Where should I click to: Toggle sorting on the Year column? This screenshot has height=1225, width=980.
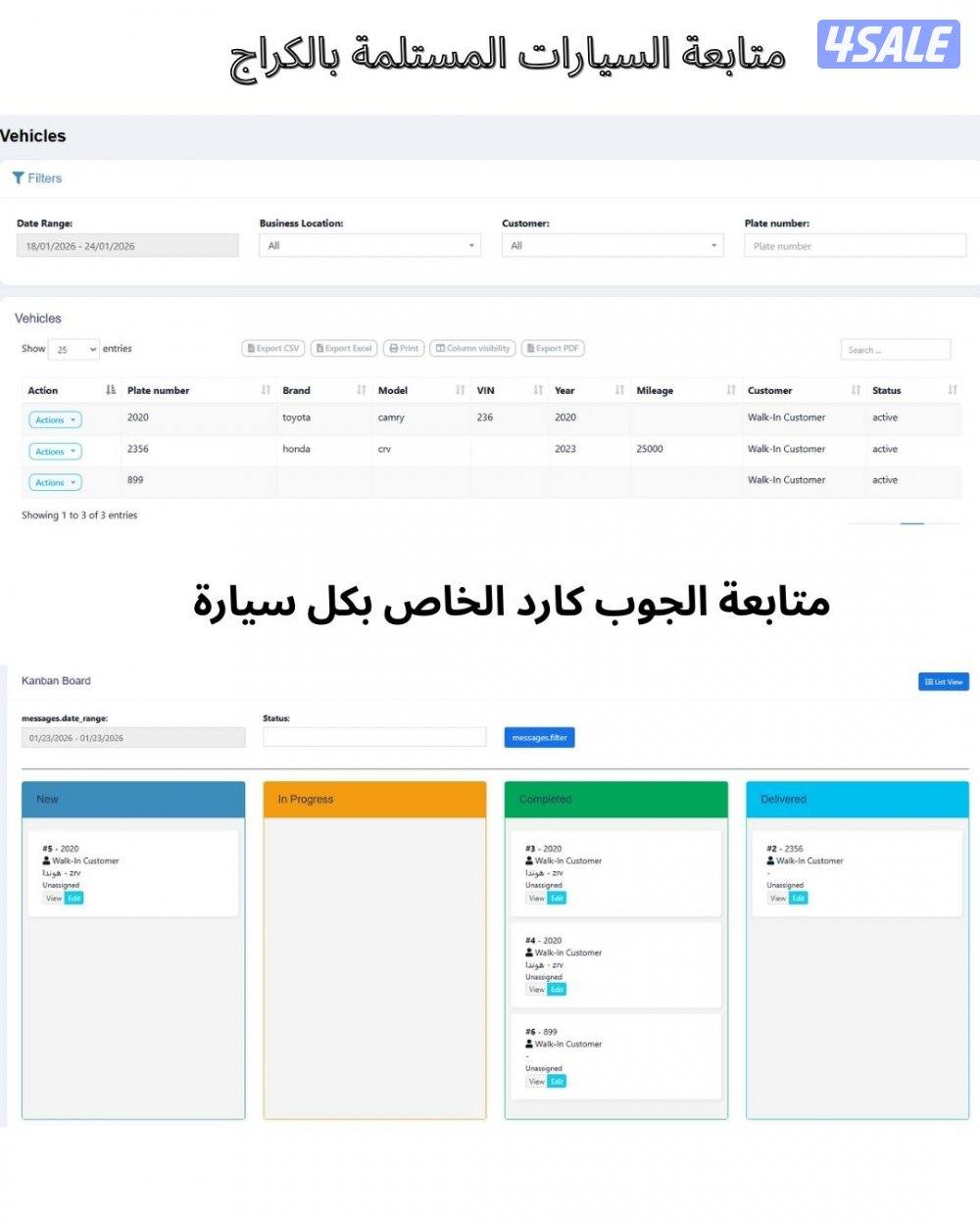click(x=618, y=389)
